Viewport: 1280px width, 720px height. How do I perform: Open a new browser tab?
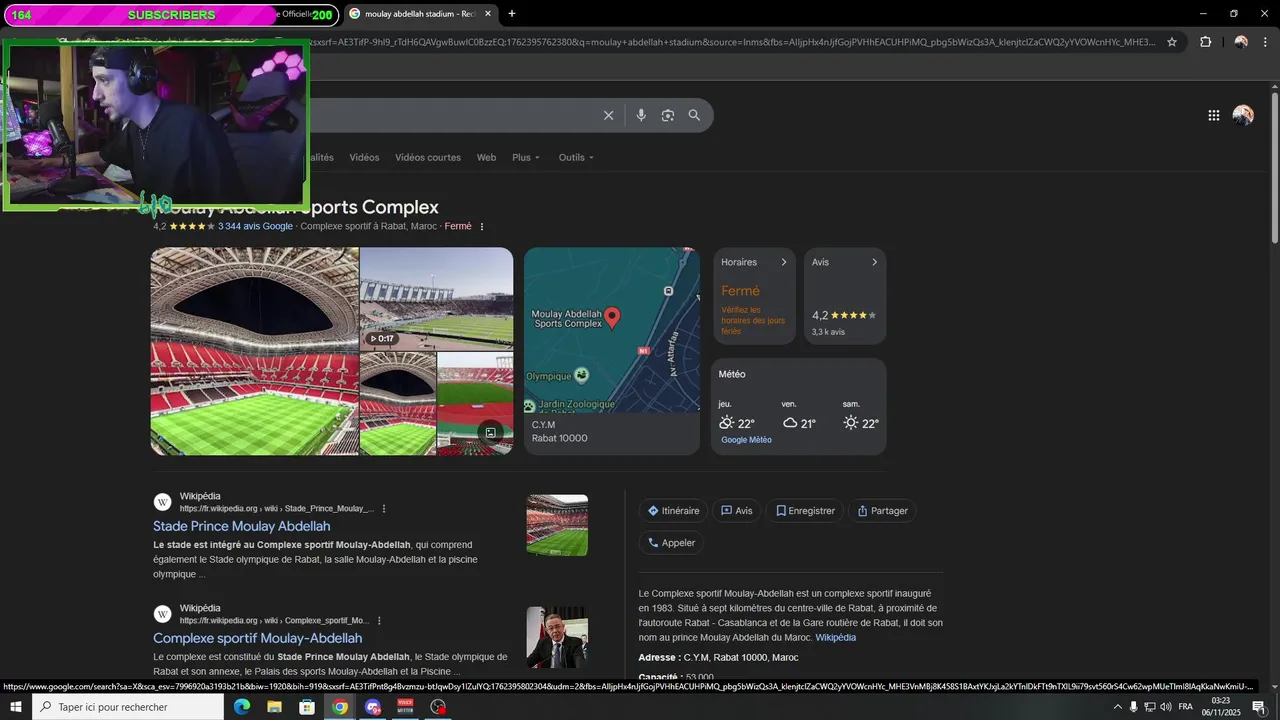[x=512, y=14]
